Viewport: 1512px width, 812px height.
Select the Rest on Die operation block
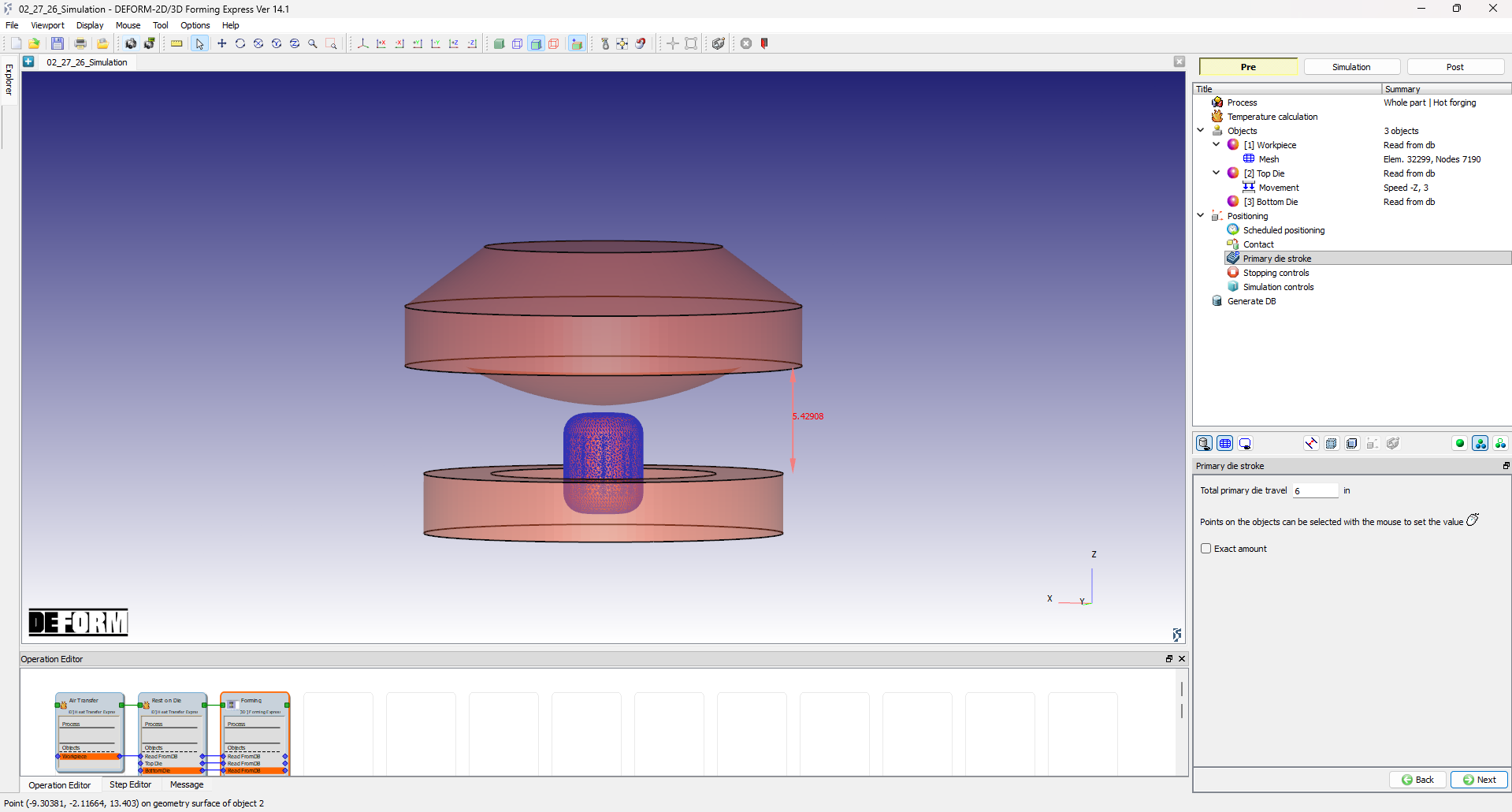pyautogui.click(x=173, y=733)
